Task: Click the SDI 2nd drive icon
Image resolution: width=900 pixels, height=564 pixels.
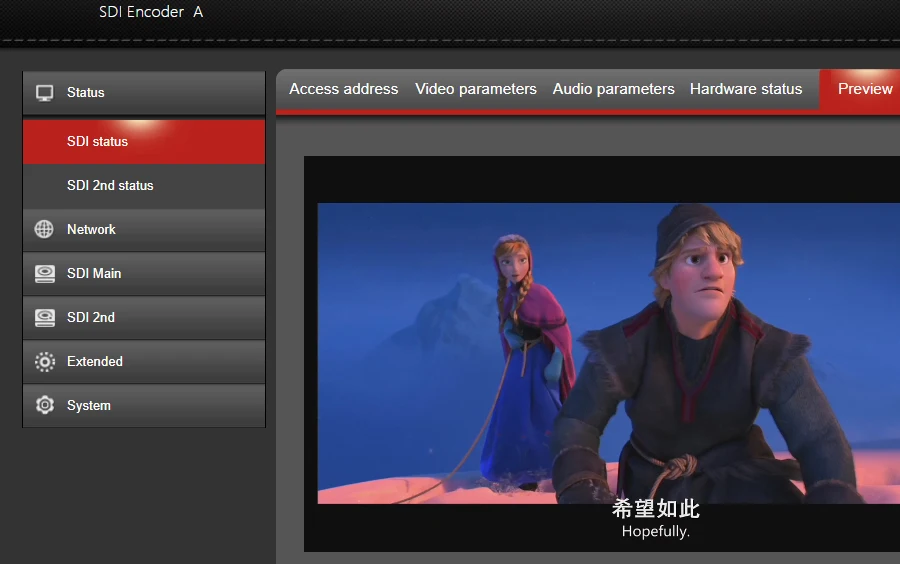Action: 45,317
